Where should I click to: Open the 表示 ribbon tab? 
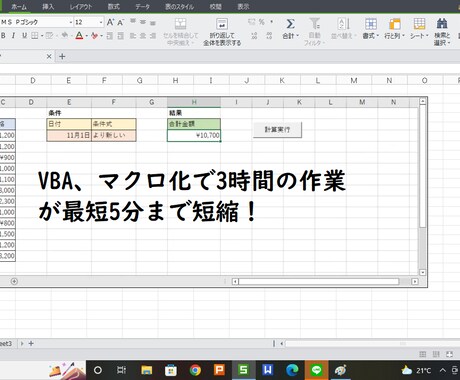(243, 7)
